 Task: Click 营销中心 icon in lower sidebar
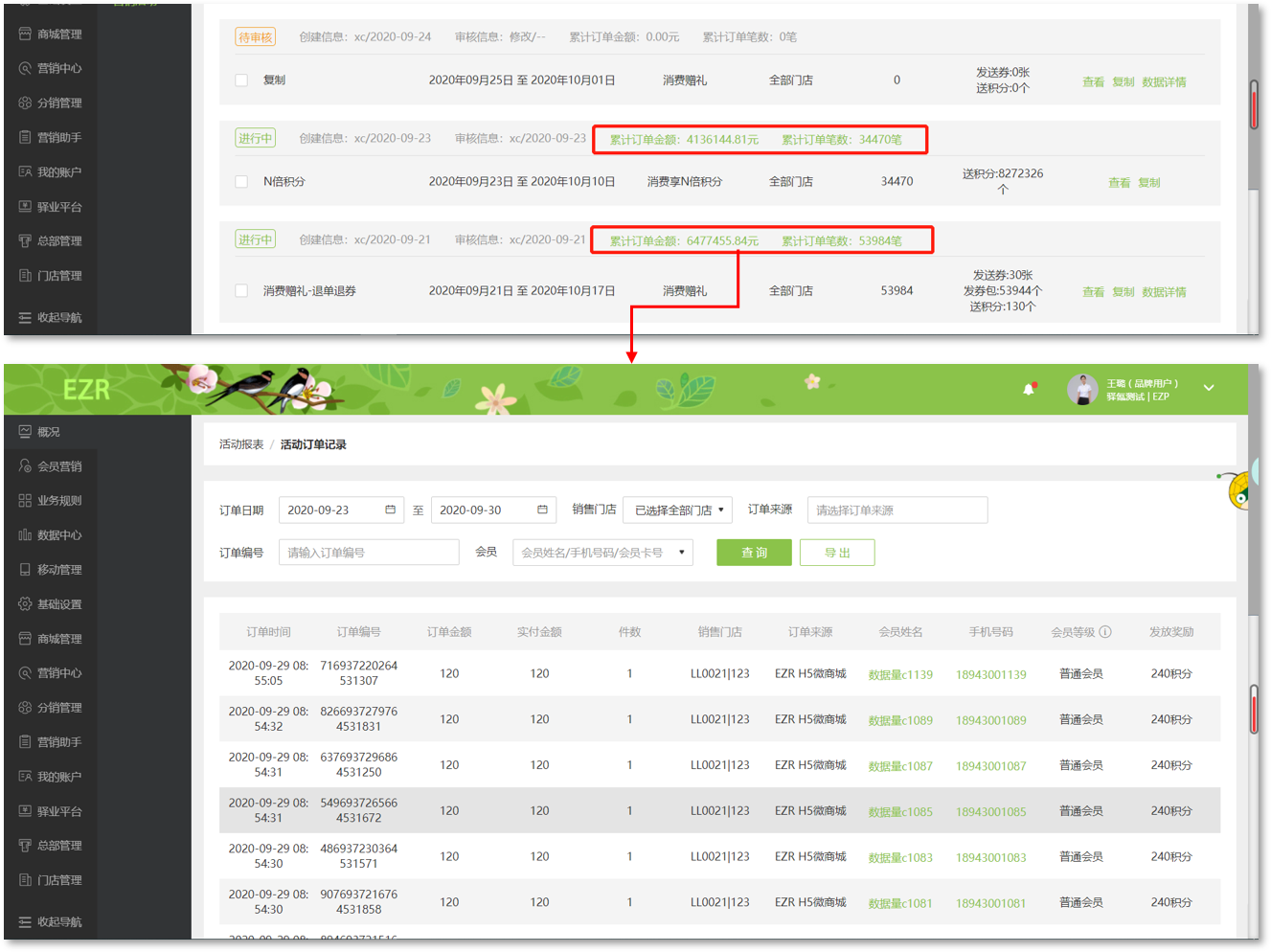click(x=25, y=672)
